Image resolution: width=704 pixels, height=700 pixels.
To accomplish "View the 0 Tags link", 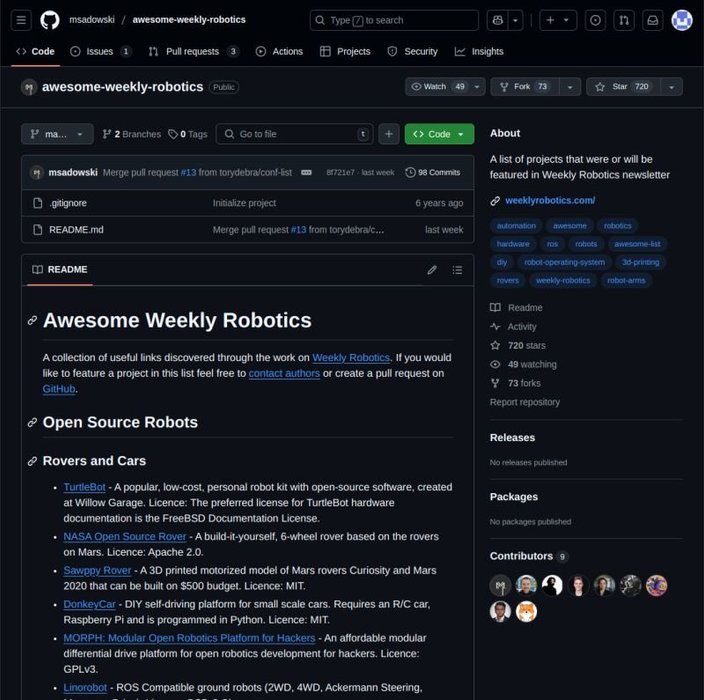I will click(188, 134).
